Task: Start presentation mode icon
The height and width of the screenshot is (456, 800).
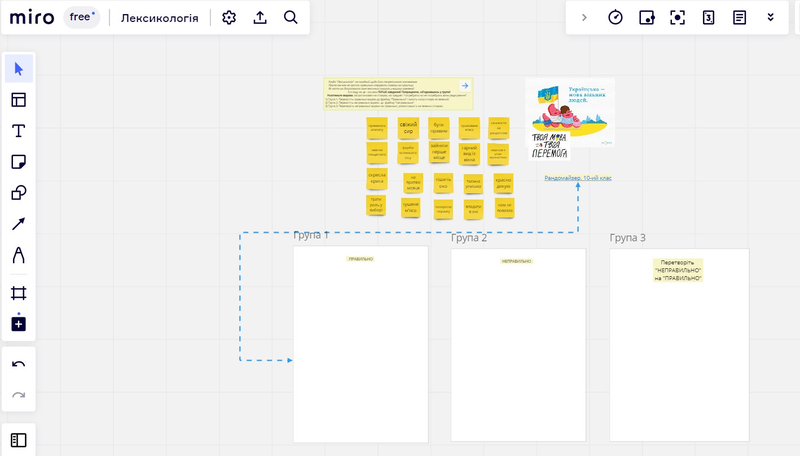Action: 678,17
